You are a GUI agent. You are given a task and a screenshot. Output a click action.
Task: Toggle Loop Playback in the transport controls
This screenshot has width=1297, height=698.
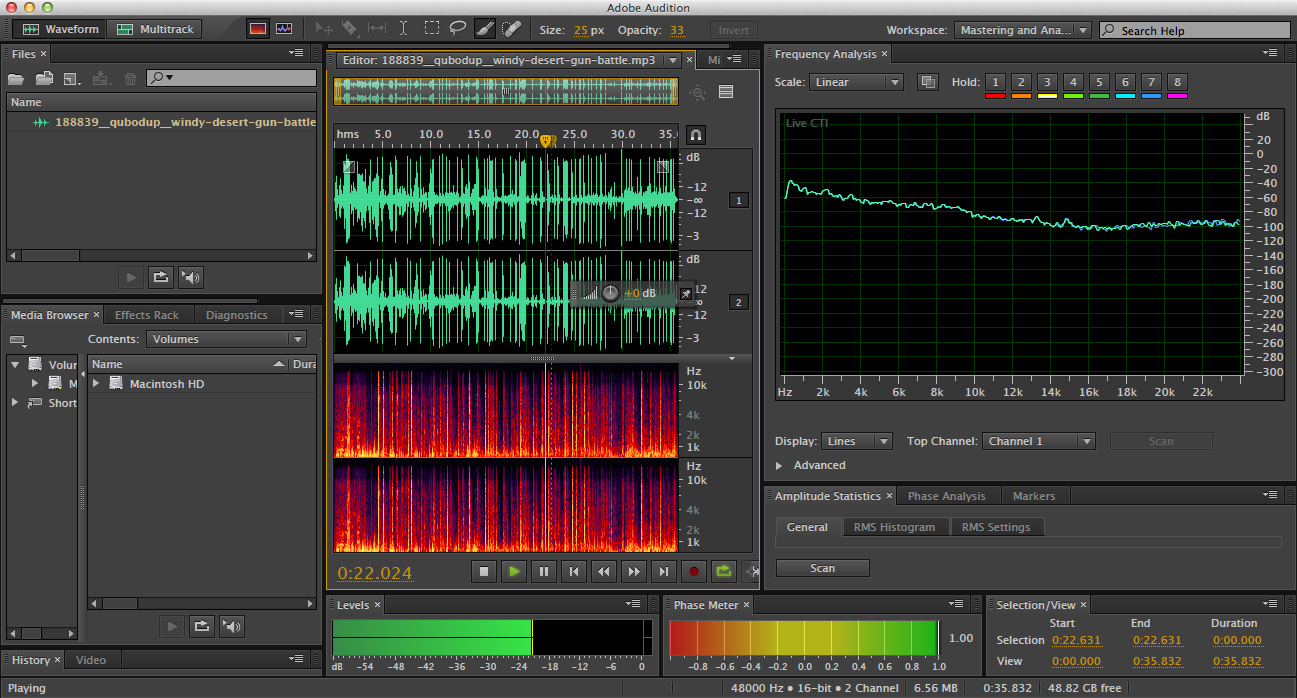point(723,571)
